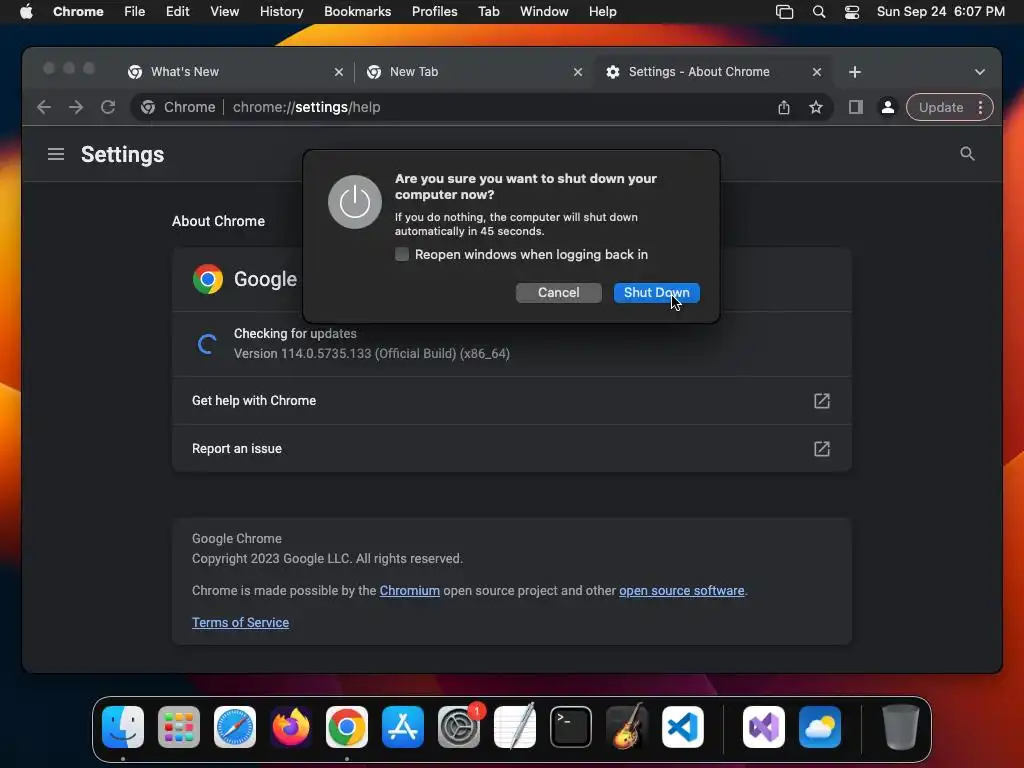Open the Terms of Service link
This screenshot has width=1024, height=768.
pyautogui.click(x=240, y=622)
